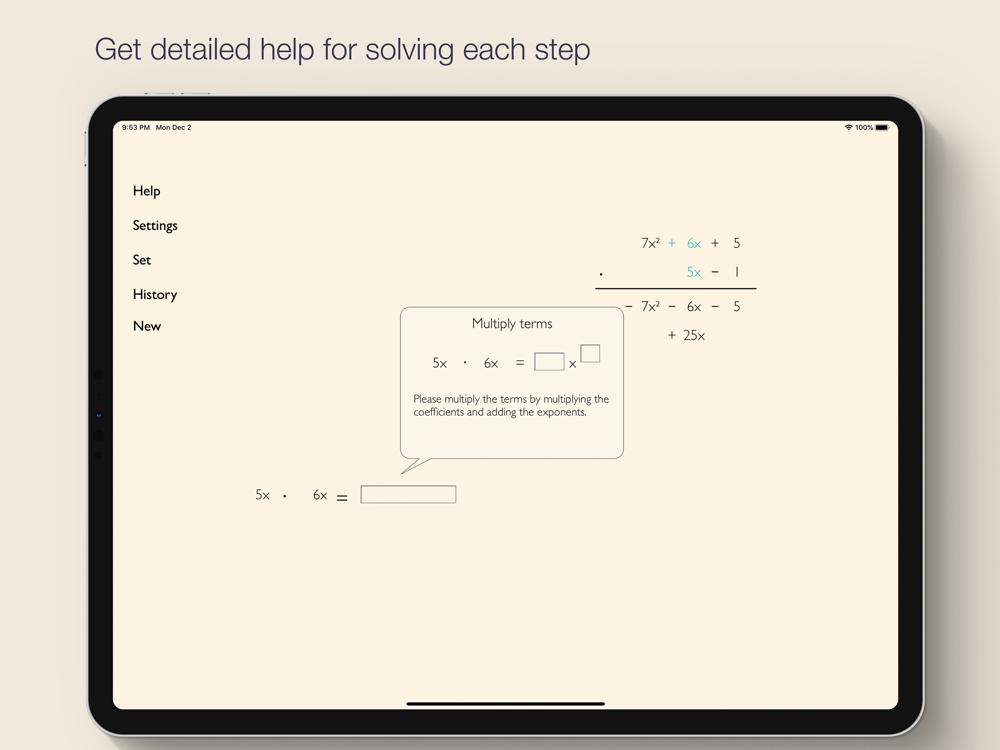Click the coefficient box in help bubble
The width and height of the screenshot is (1000, 750).
(x=549, y=362)
